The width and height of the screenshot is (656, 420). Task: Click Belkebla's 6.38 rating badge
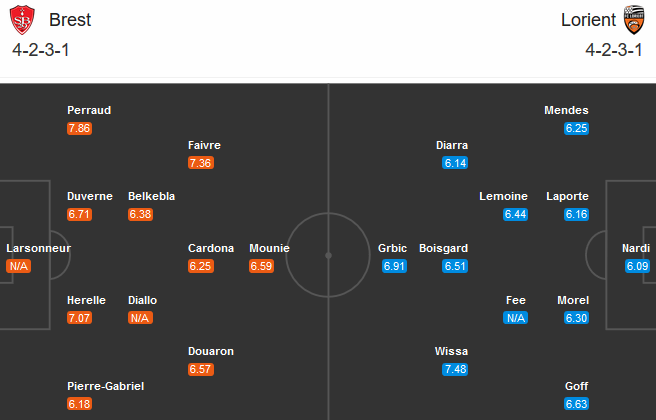141,214
